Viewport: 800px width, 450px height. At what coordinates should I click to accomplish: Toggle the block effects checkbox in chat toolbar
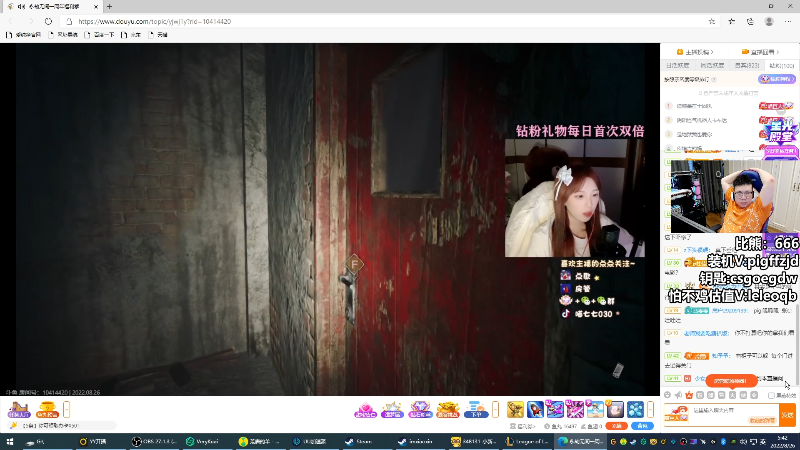pyautogui.click(x=771, y=395)
